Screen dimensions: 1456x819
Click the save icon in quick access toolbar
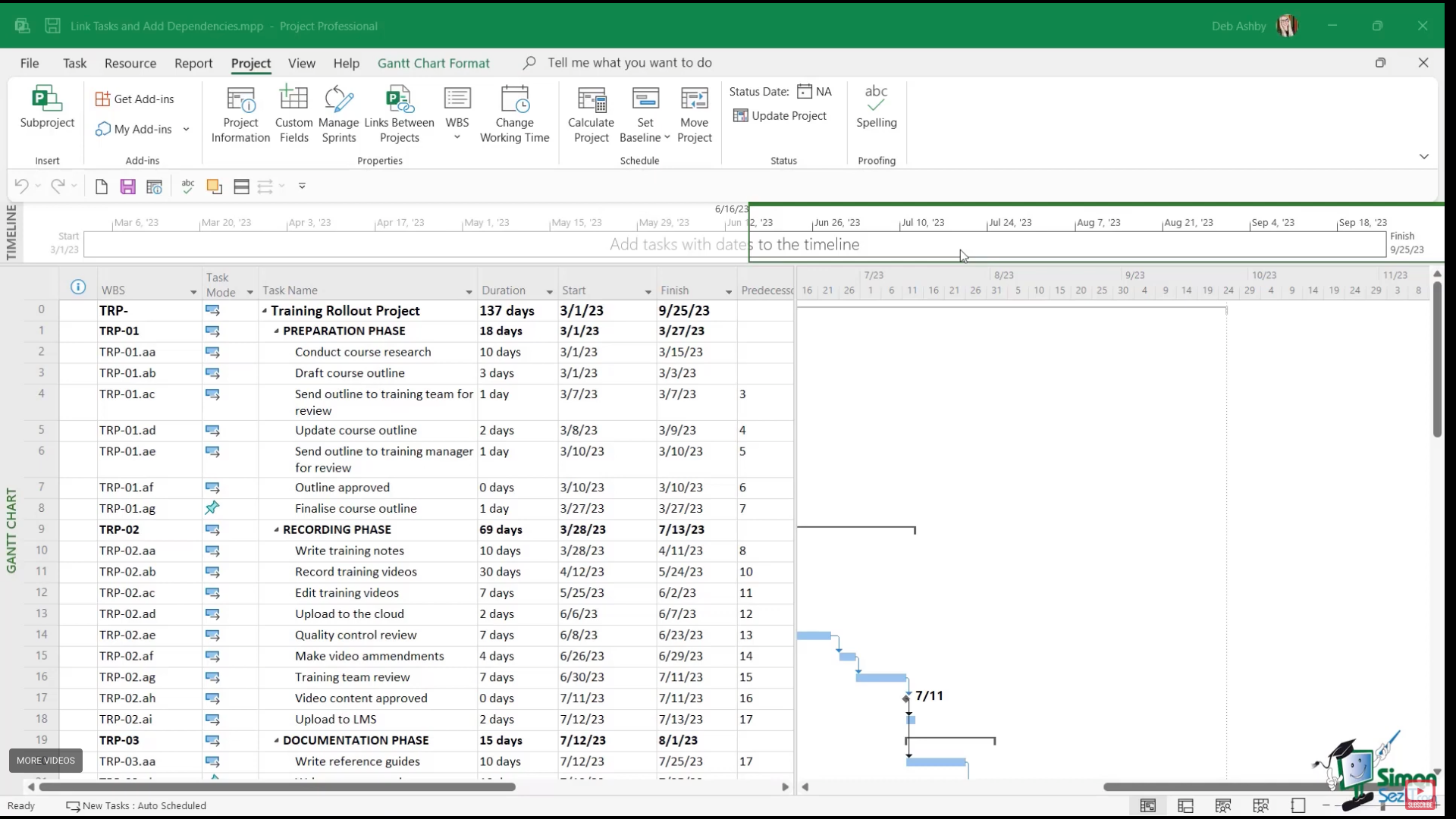(x=127, y=187)
